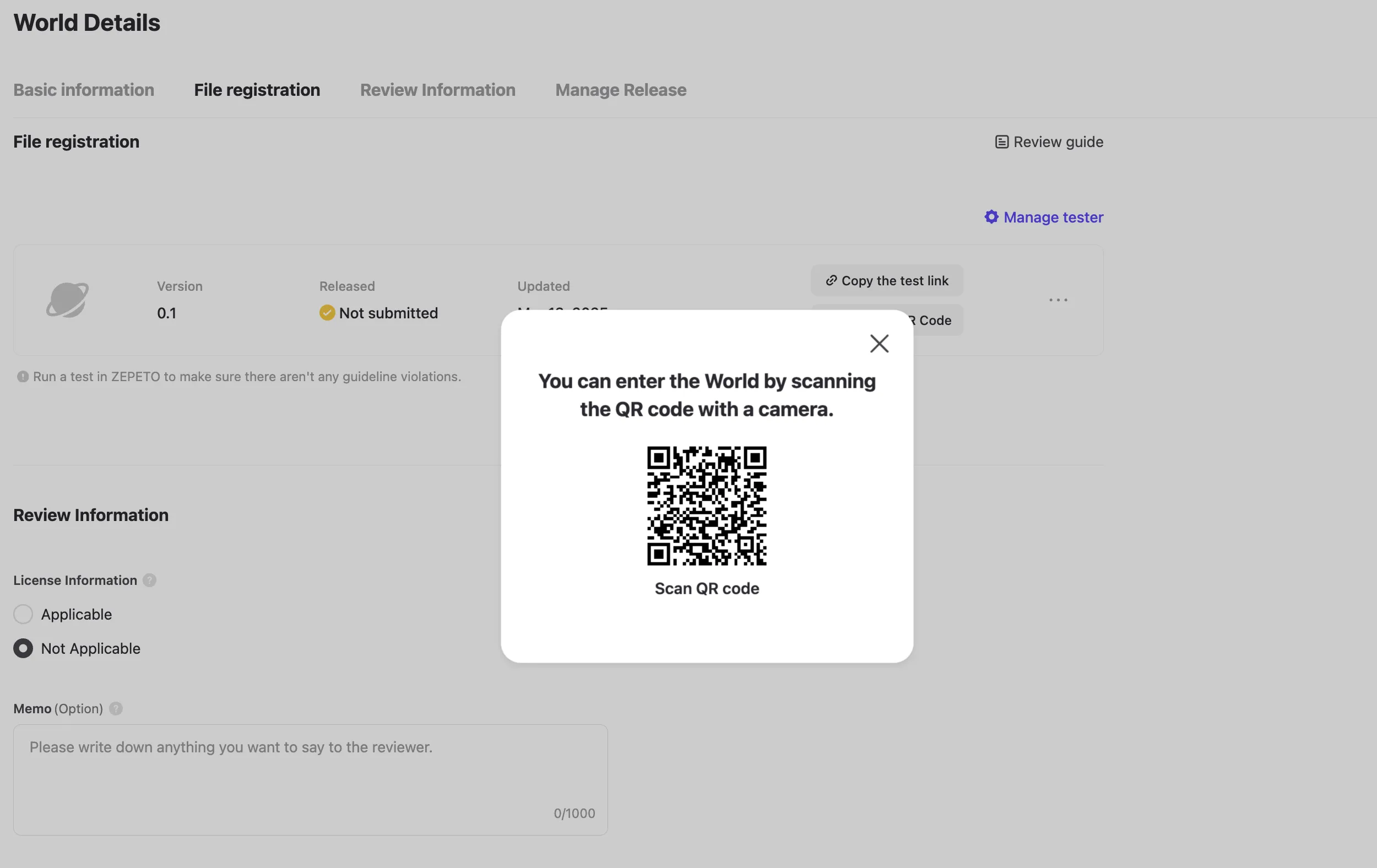Show Memo help tooltip icon
Screen dimensions: 1377x868
[x=116, y=708]
